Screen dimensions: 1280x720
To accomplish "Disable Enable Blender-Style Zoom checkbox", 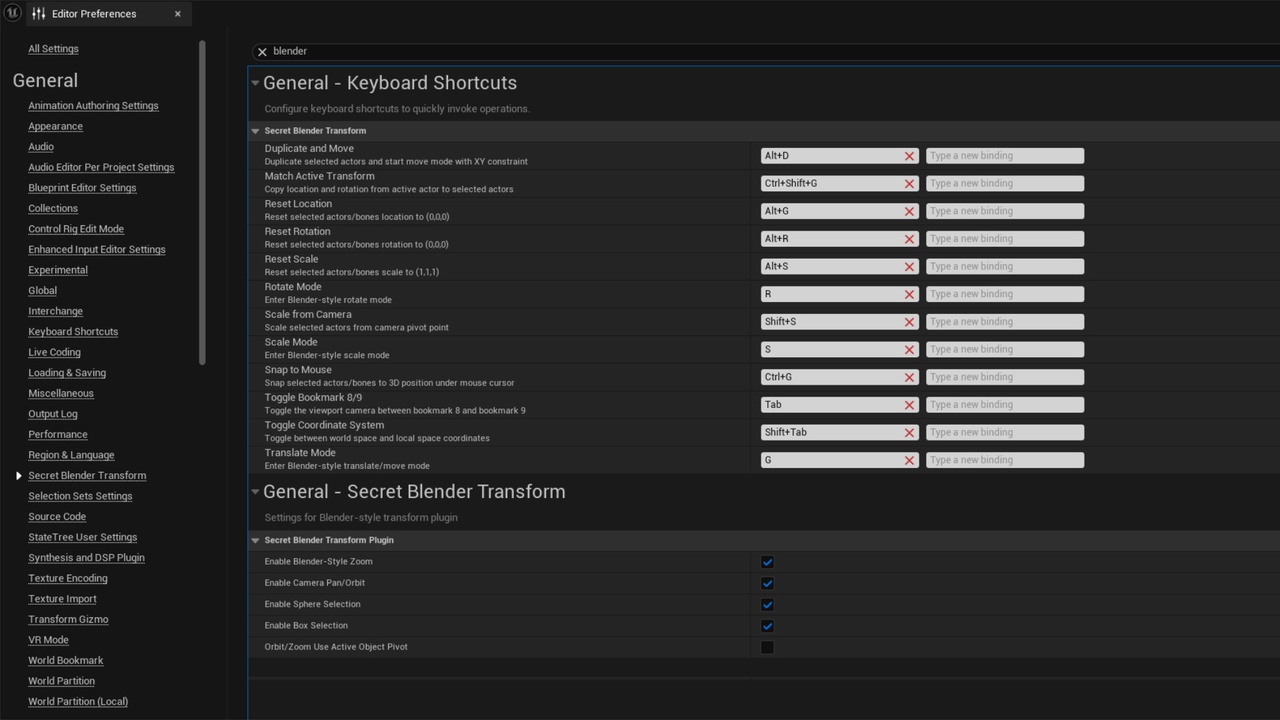I will pos(767,562).
